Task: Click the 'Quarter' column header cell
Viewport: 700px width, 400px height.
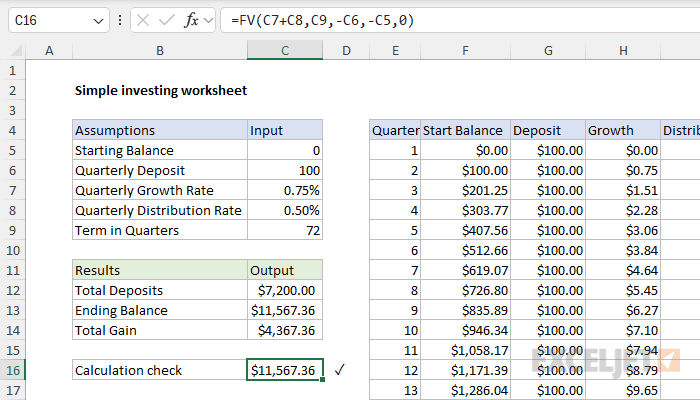Action: (x=395, y=130)
